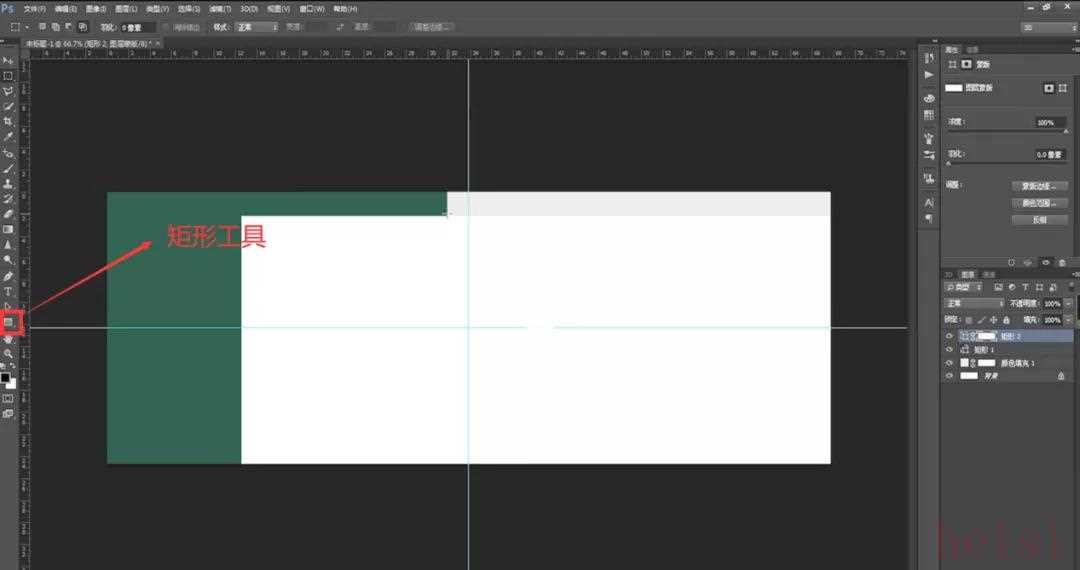Activate the Zoom tool
The width and height of the screenshot is (1080, 570).
[x=8, y=353]
